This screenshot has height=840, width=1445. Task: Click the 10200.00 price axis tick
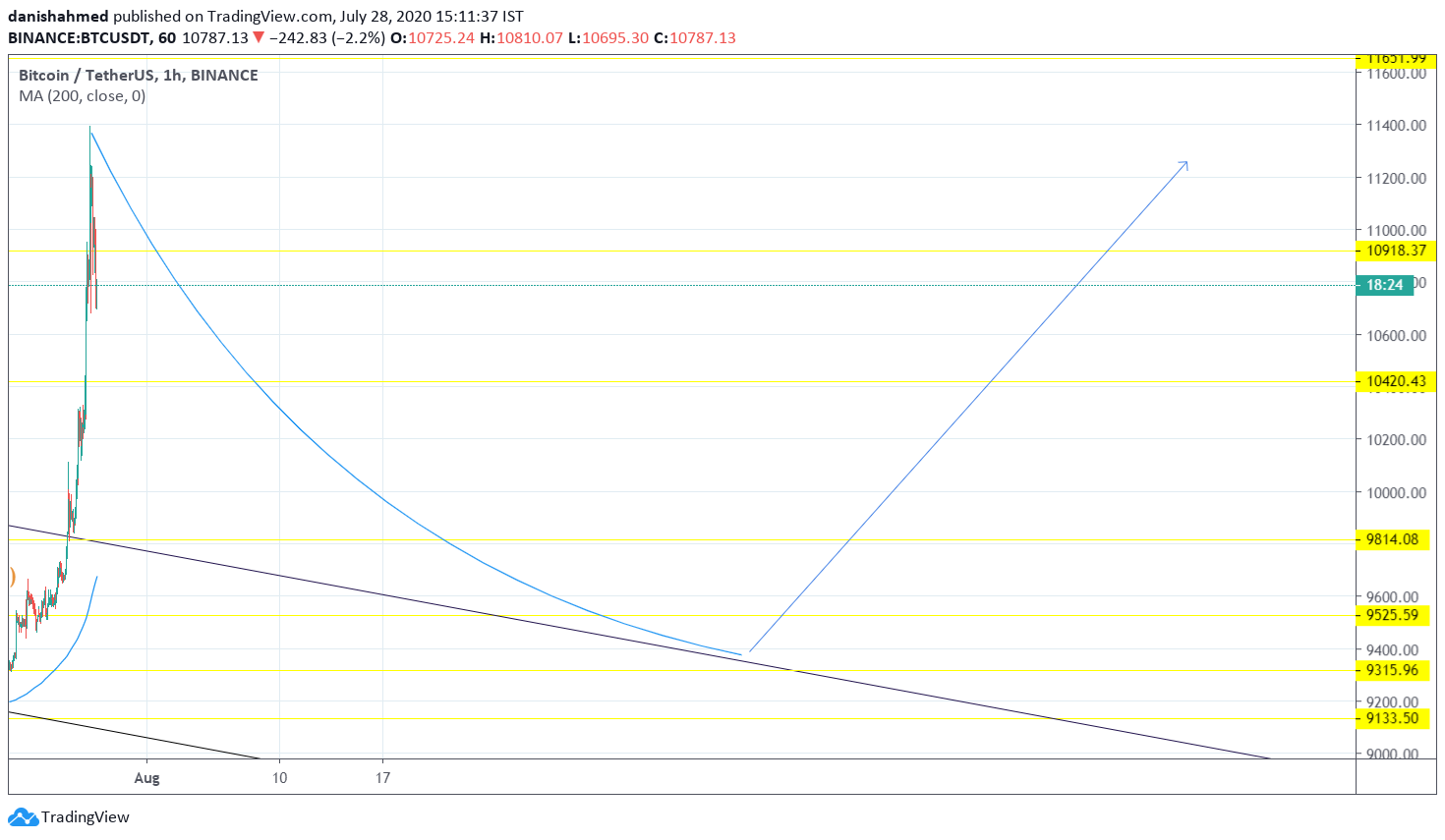(x=1396, y=440)
